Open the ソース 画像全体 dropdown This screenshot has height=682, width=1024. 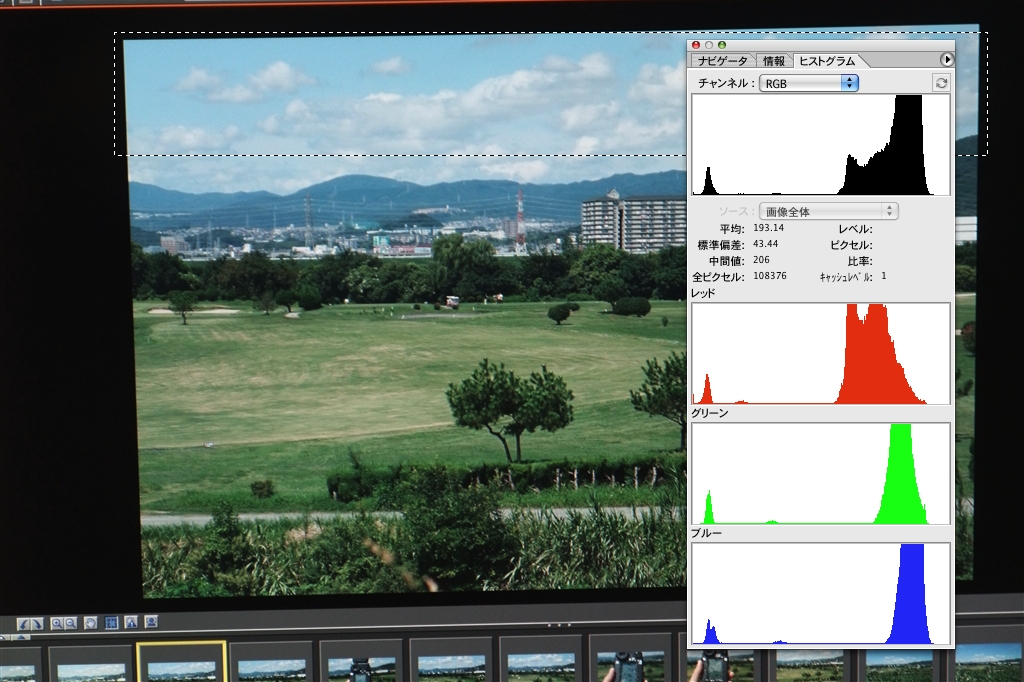pyautogui.click(x=828, y=211)
